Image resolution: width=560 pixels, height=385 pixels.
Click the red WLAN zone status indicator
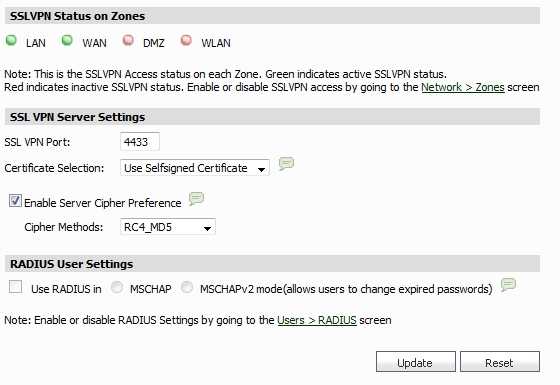186,40
